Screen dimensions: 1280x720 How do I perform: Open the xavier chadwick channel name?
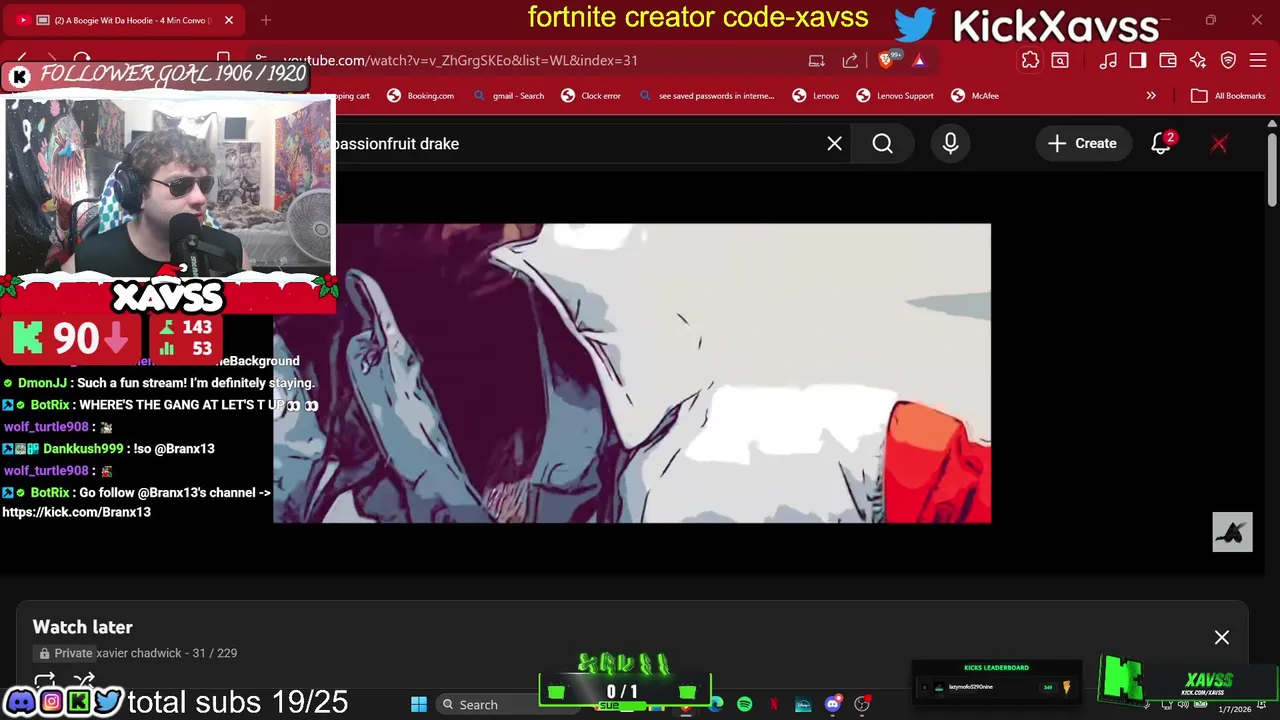pos(139,653)
